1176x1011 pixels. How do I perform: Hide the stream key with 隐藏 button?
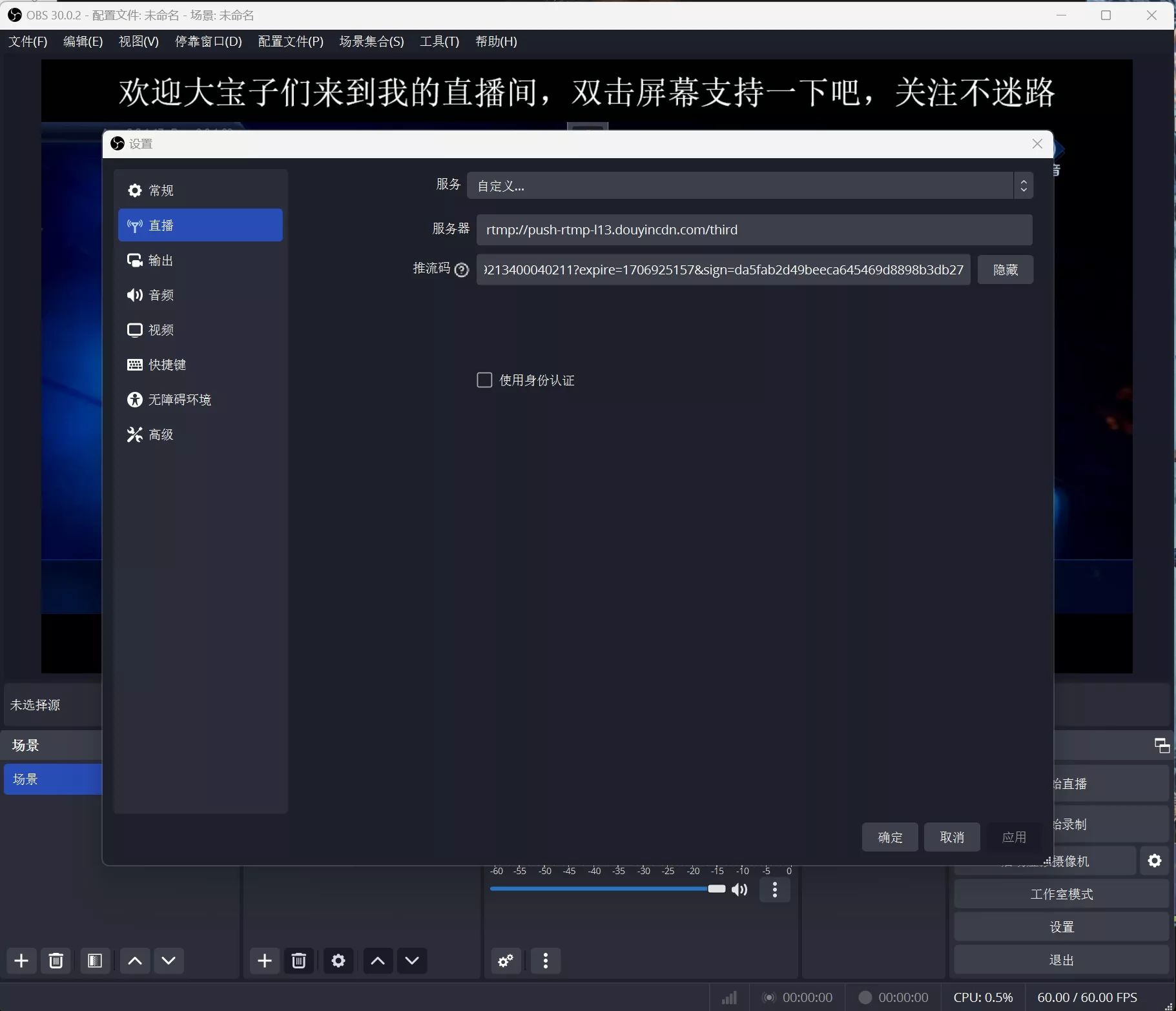click(x=1005, y=270)
